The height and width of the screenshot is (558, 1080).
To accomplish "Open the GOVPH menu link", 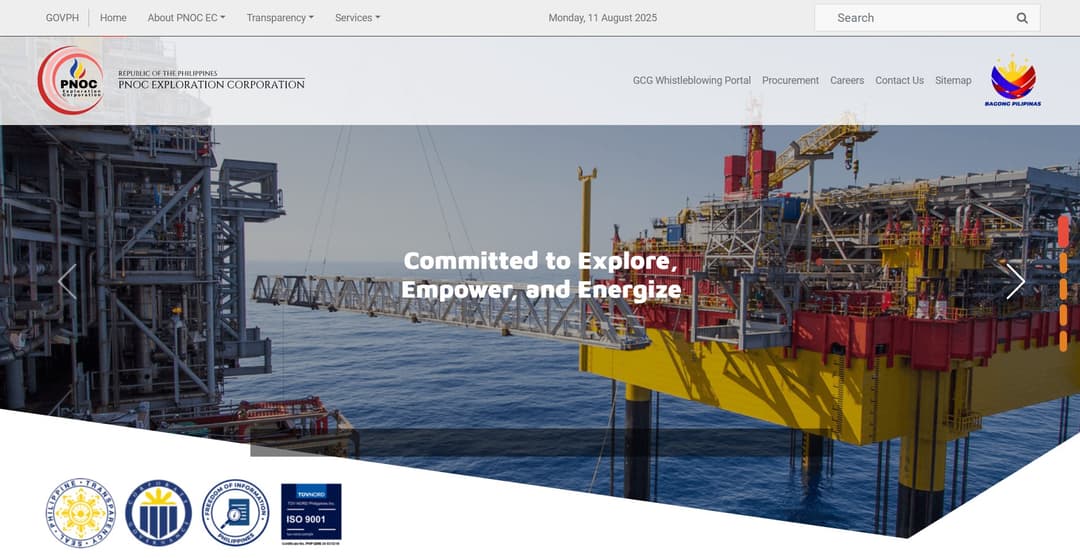I will 62,18.
